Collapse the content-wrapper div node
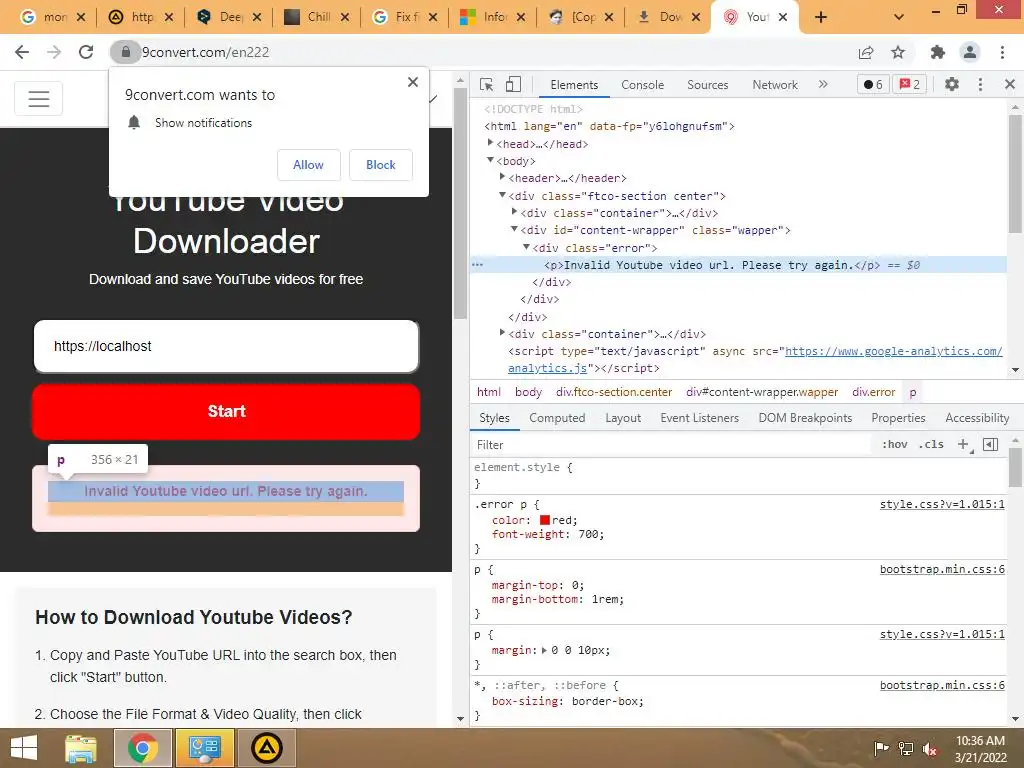Image resolution: width=1024 pixels, height=768 pixels. click(514, 229)
